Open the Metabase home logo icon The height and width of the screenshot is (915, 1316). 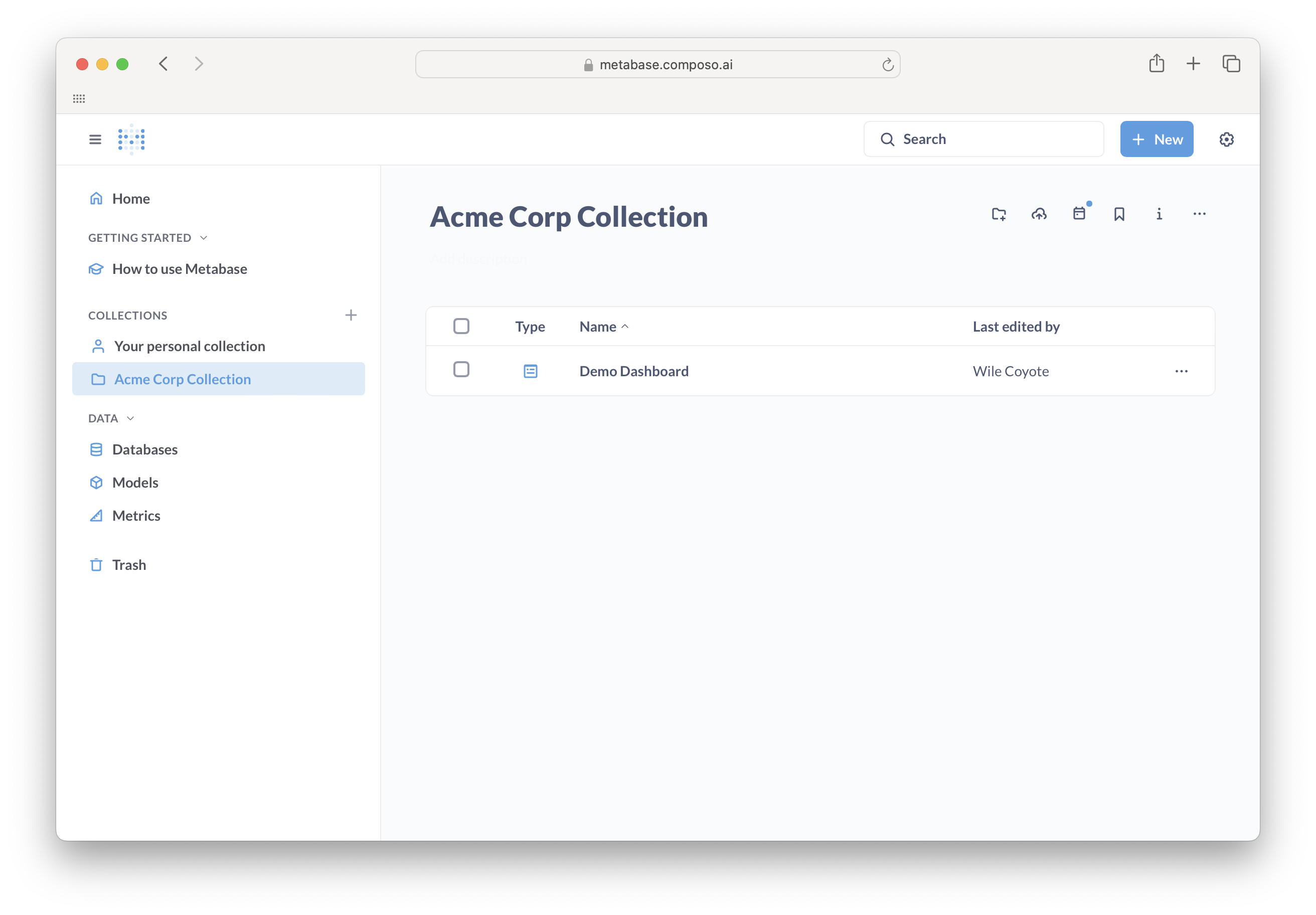(131, 139)
